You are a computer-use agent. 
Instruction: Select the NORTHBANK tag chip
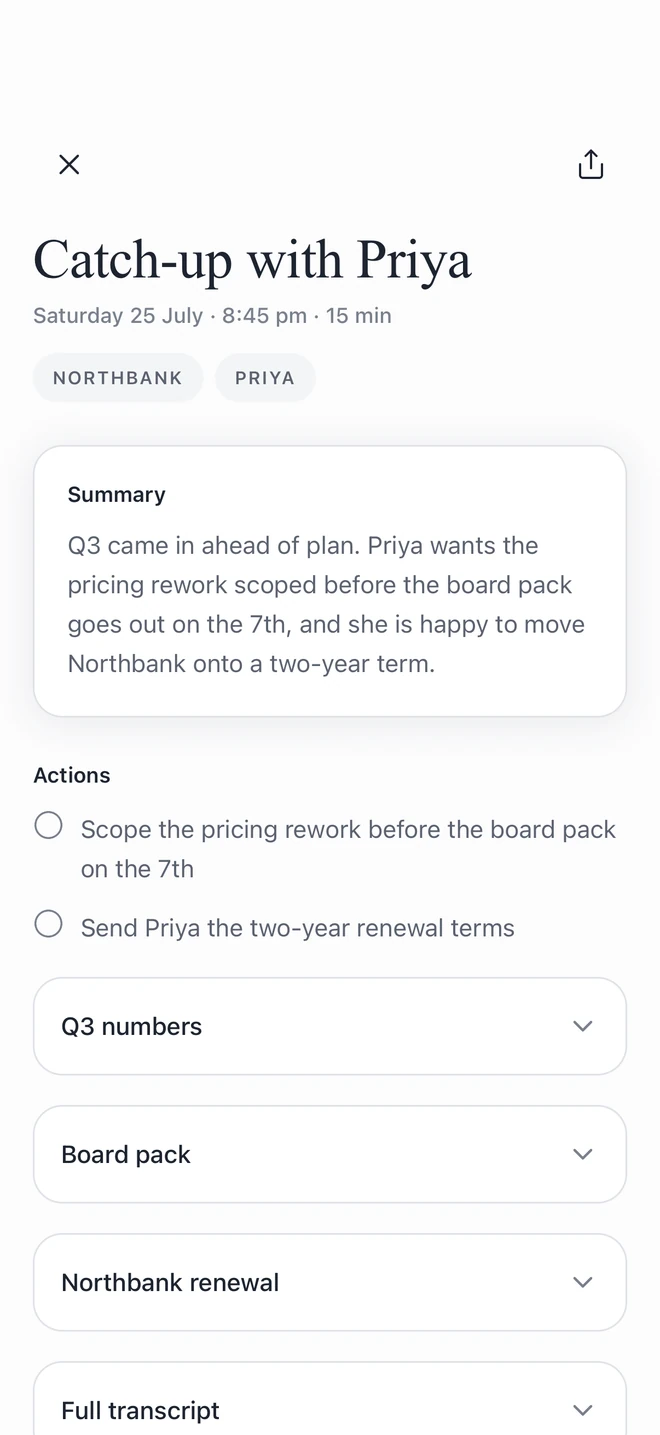click(x=118, y=378)
